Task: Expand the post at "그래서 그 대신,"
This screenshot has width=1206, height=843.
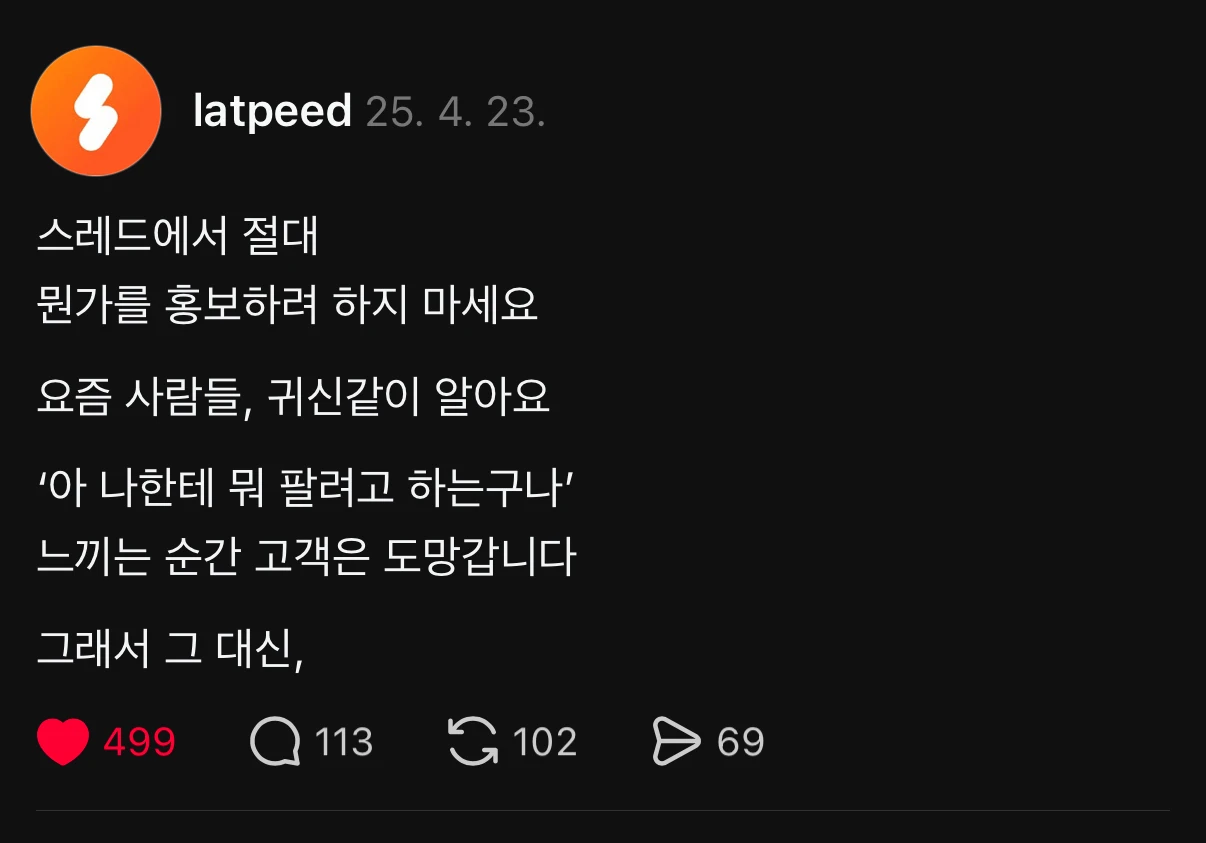Action: click(170, 650)
